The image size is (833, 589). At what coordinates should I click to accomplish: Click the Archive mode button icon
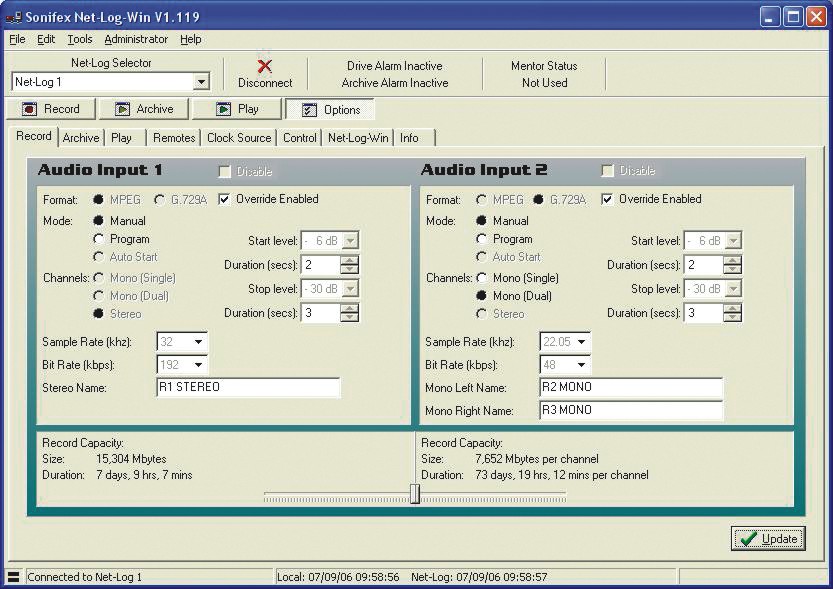click(x=122, y=109)
